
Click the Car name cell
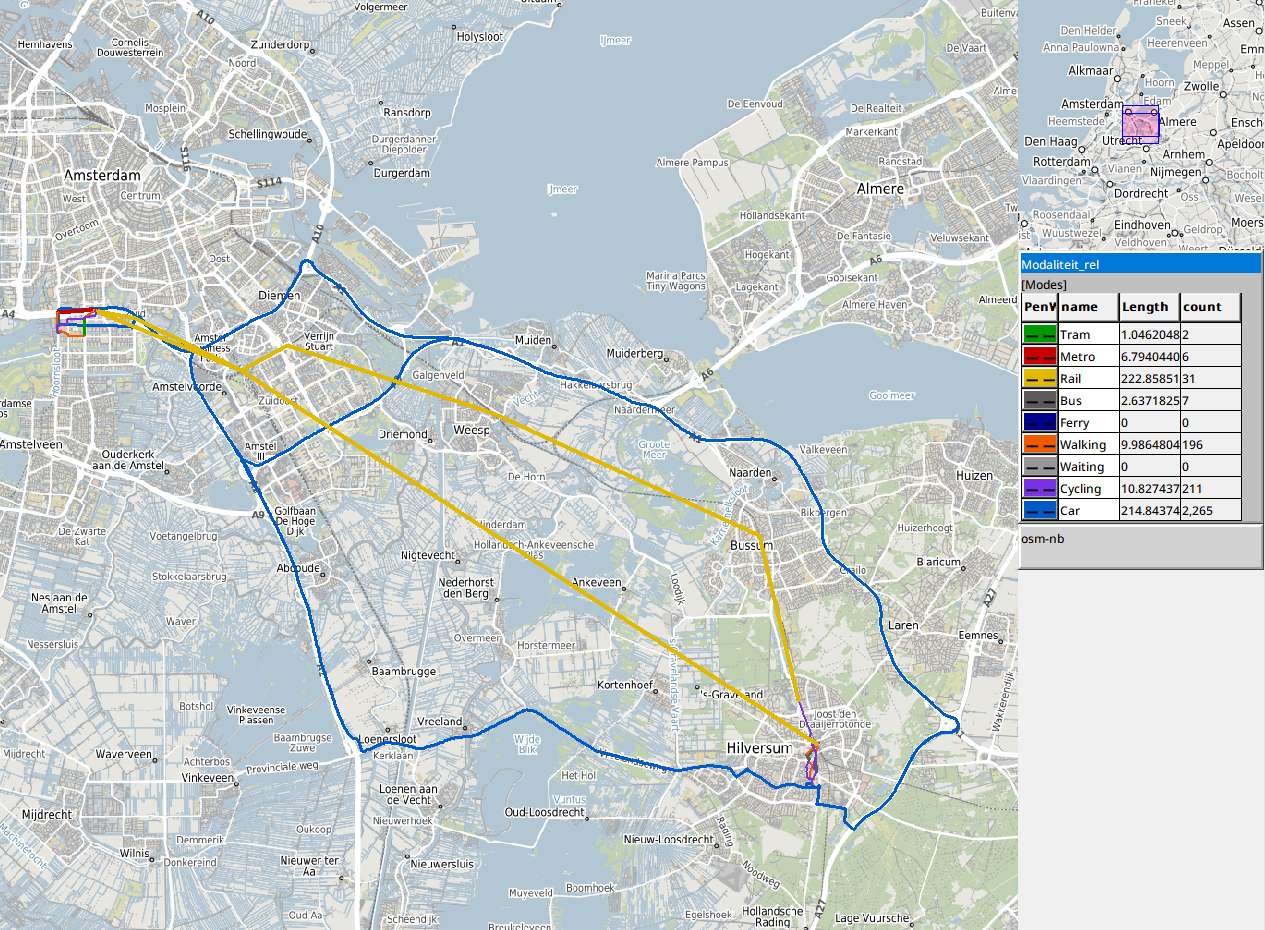pos(1088,511)
